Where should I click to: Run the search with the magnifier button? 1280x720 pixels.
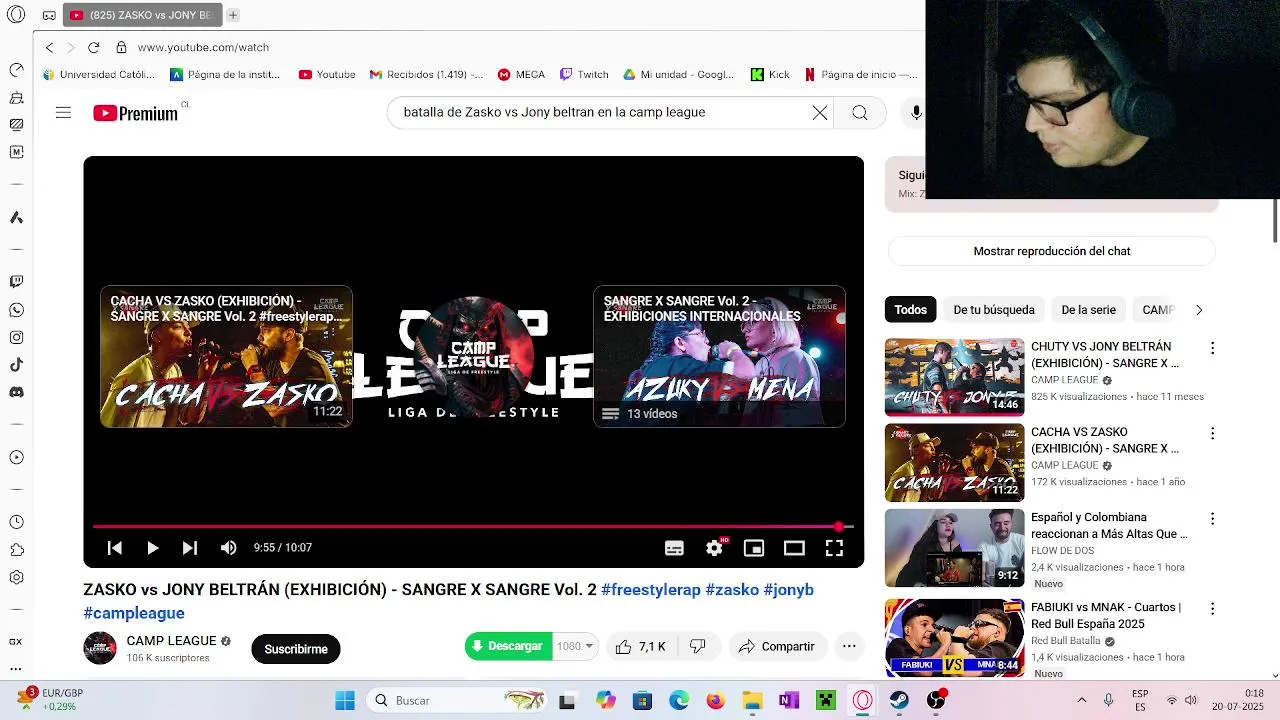tap(860, 113)
